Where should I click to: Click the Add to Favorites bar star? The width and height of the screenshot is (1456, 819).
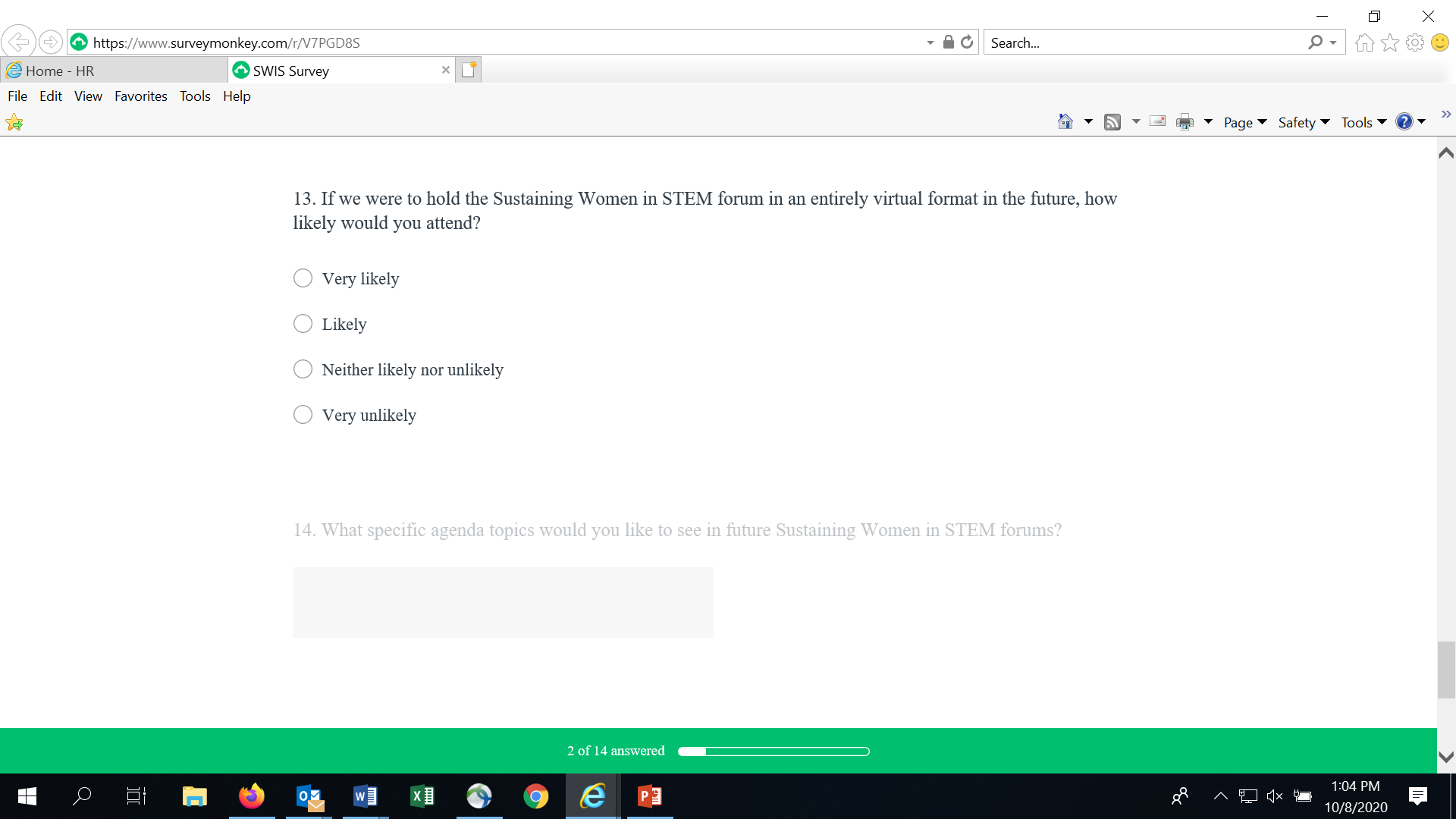(x=14, y=122)
